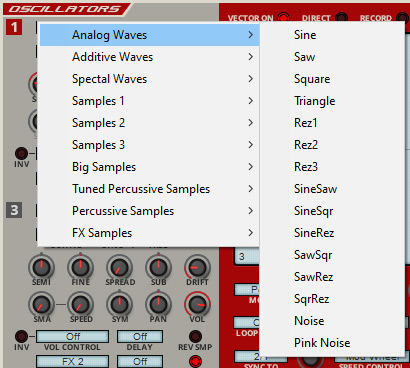Pick the SineSqr waveform
The width and height of the screenshot is (410, 368).
click(x=332, y=211)
